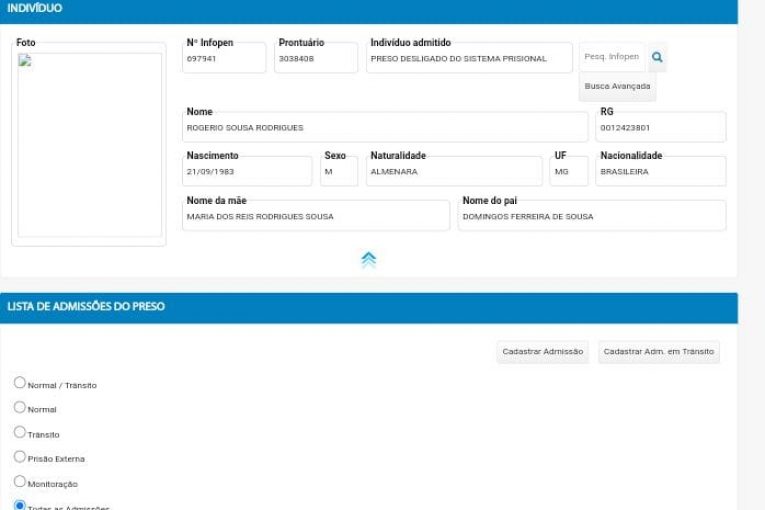
Task: Choose the Trânsito radio option
Action: click(x=20, y=433)
